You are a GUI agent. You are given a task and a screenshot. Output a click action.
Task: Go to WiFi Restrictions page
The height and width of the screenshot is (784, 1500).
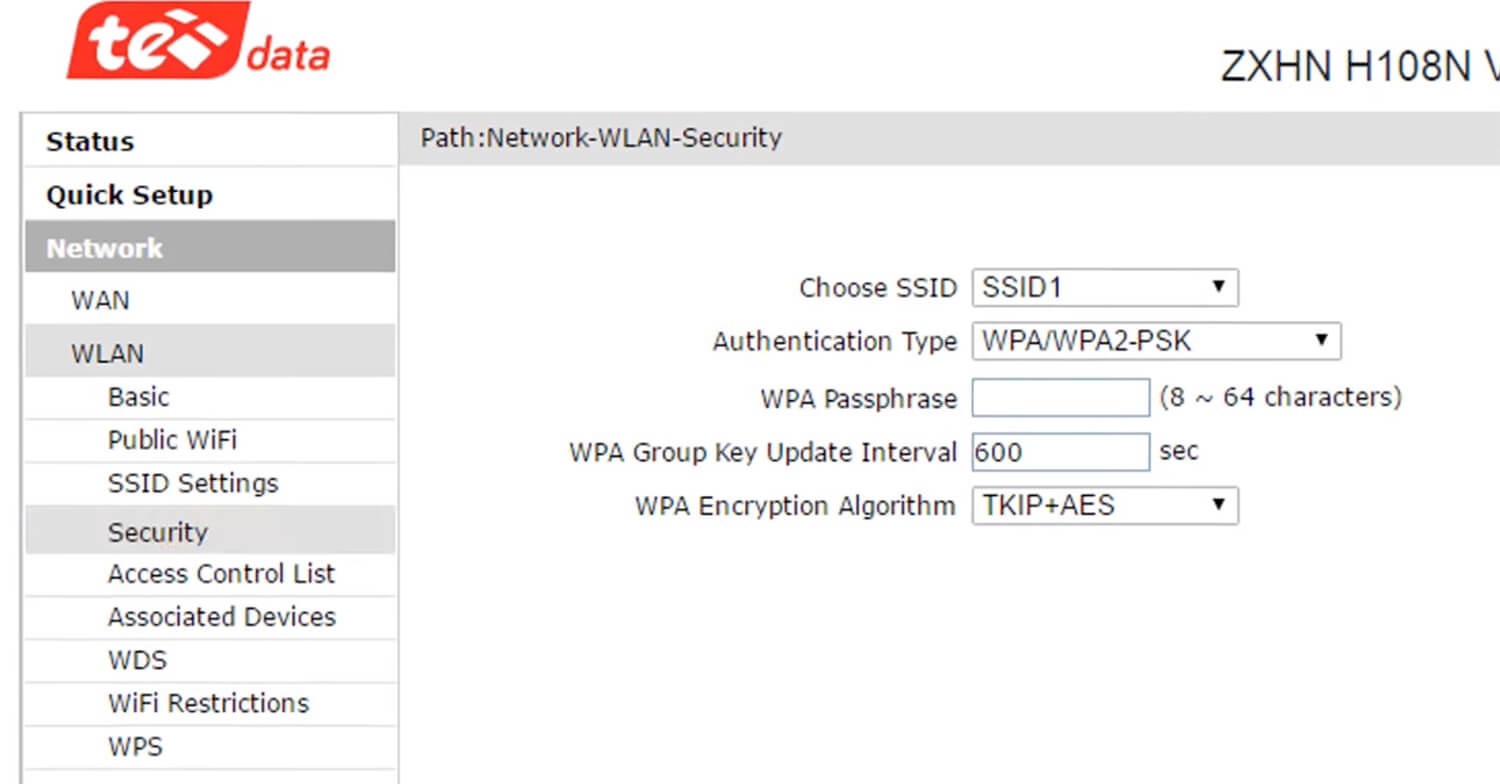coord(208,703)
